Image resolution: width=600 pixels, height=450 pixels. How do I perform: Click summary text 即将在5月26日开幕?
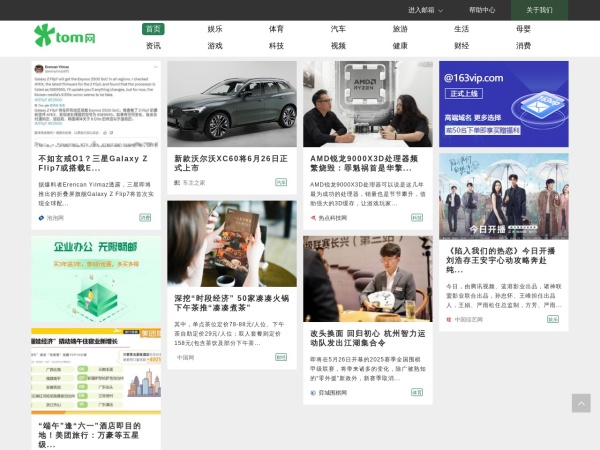point(368,369)
